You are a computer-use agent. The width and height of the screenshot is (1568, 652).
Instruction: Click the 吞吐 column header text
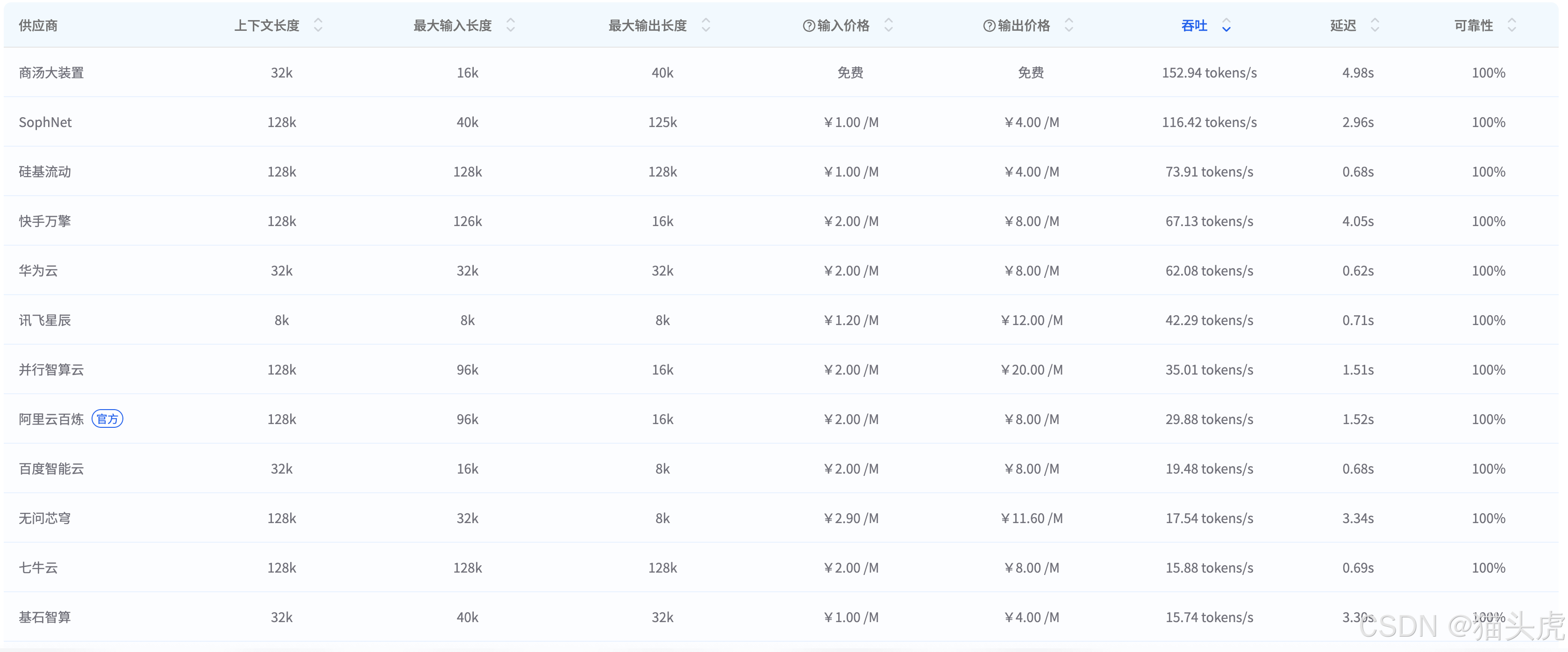point(1194,26)
